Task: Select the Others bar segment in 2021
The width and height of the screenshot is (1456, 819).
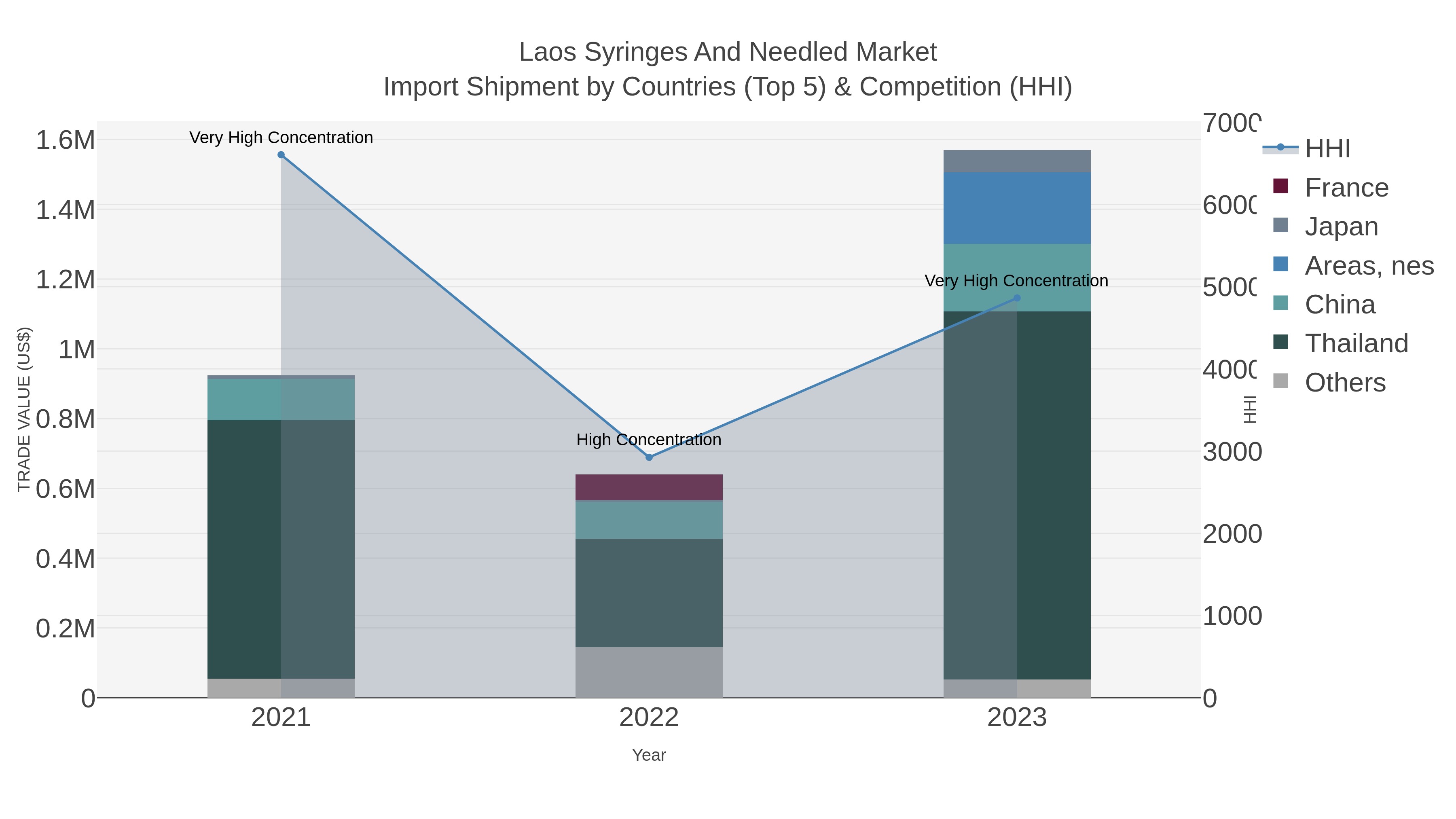Action: click(x=281, y=688)
